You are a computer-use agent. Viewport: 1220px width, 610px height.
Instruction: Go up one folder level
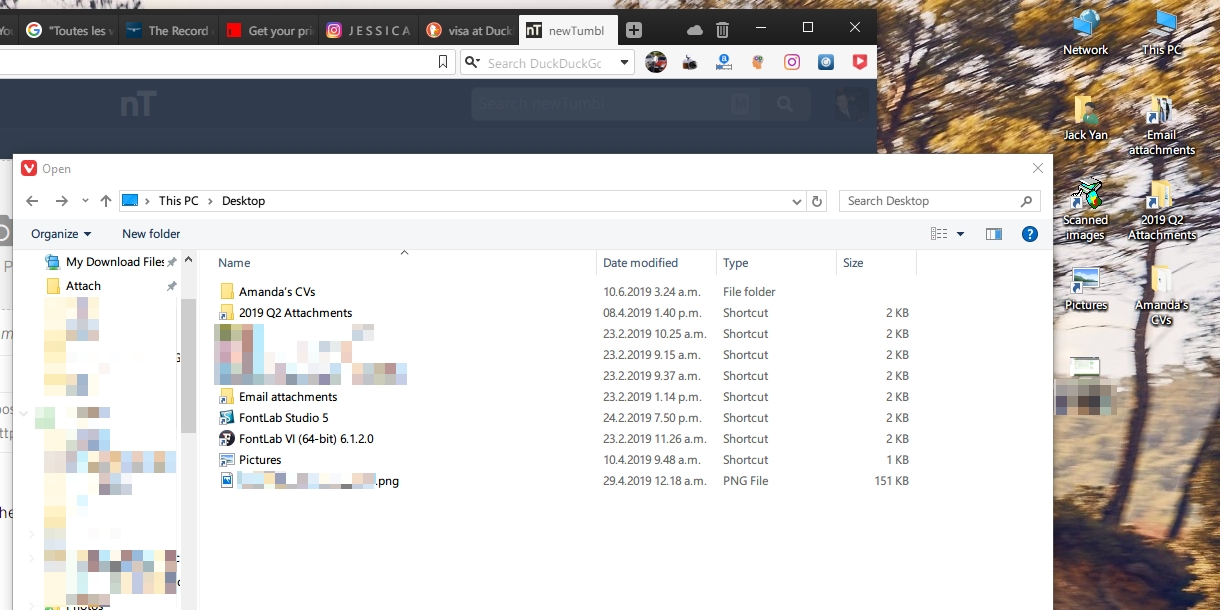click(106, 201)
